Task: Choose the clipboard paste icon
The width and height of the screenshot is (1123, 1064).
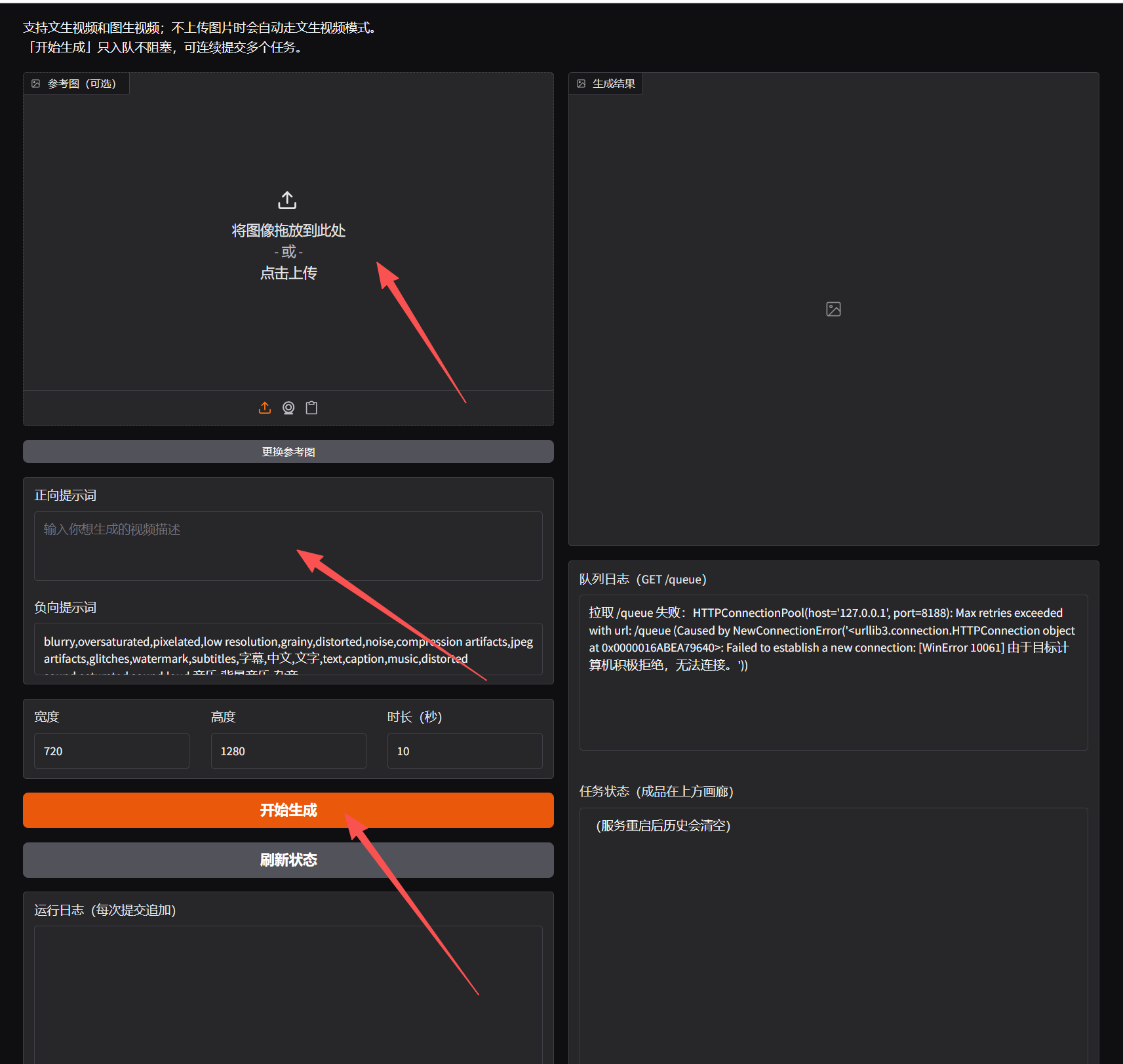Action: click(x=312, y=408)
